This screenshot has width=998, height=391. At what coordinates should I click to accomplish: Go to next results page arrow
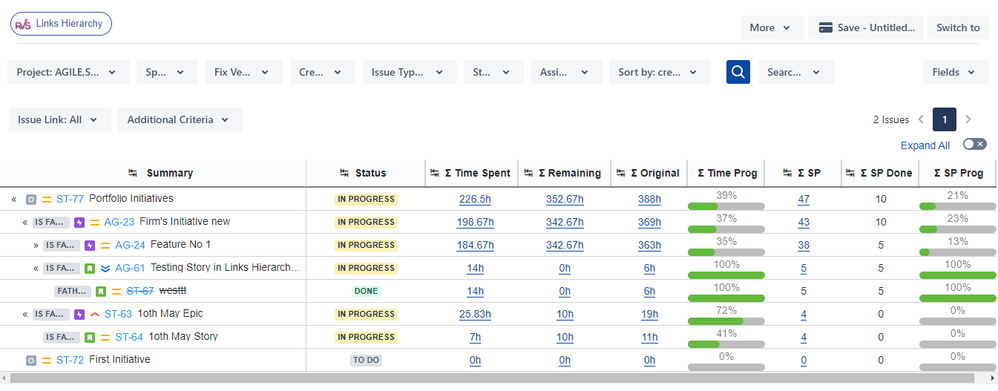(968, 119)
